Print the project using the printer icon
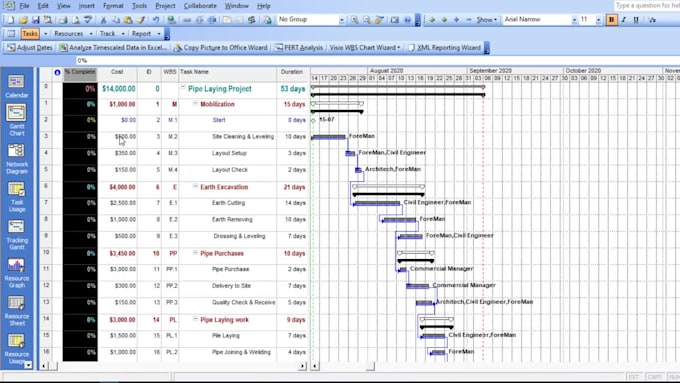 pos(63,20)
